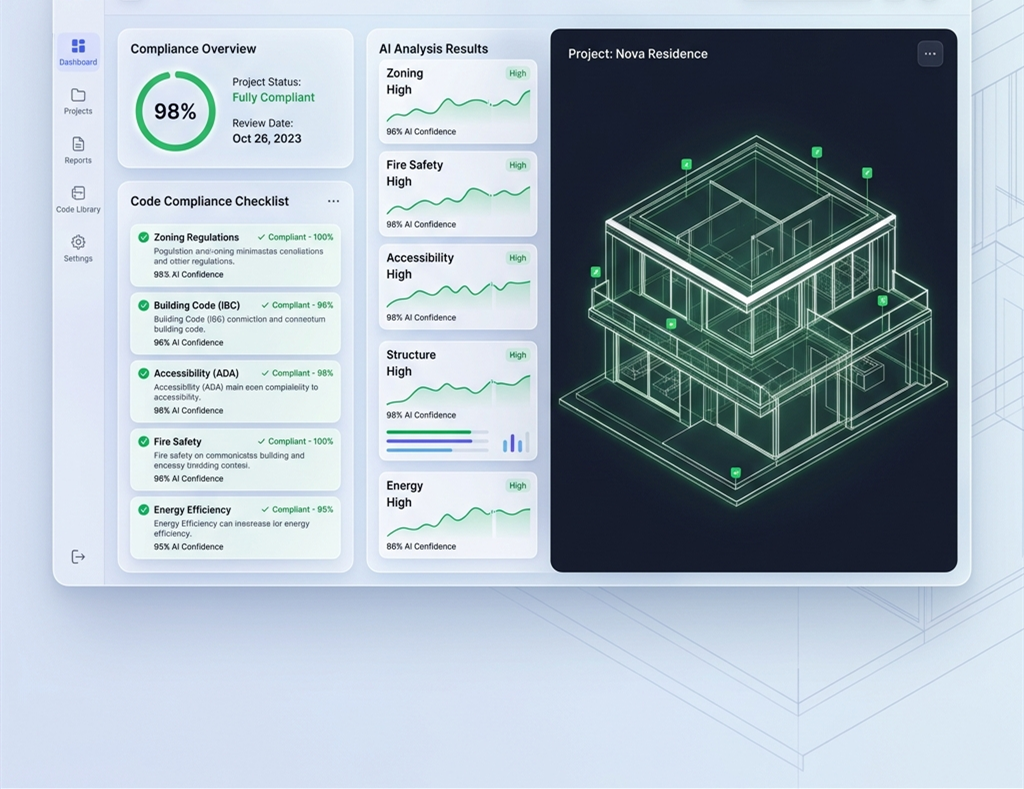
Task: Click Compliant - 95% on Energy Efficiency
Action: point(297,509)
